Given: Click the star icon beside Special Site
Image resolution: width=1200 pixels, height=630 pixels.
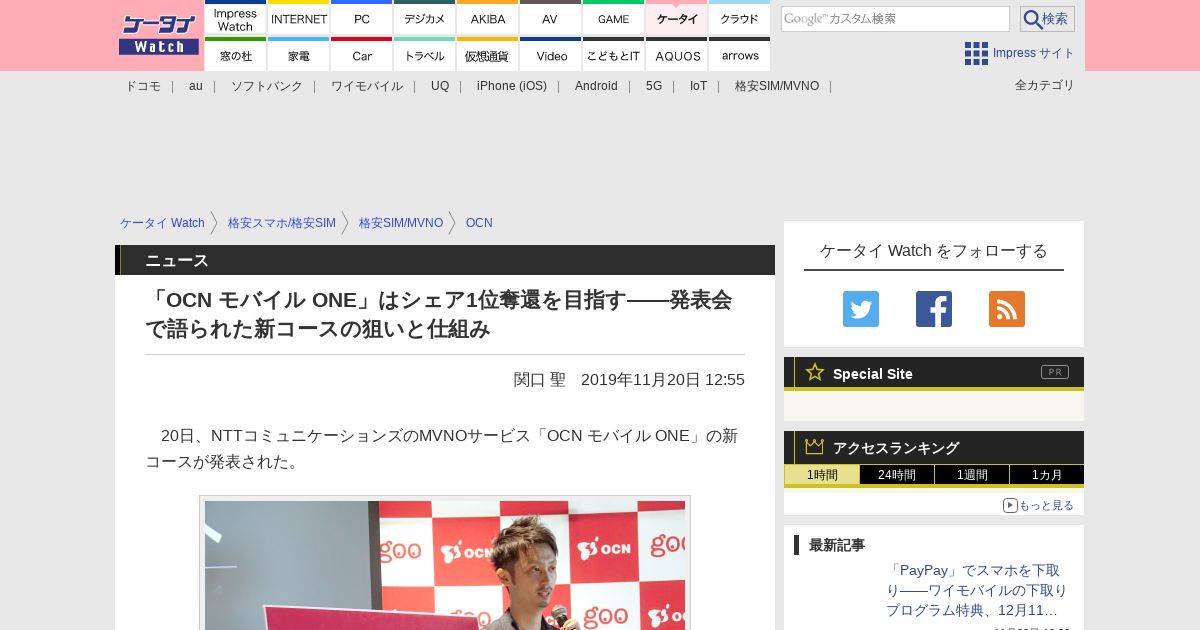Looking at the screenshot, I should point(815,372).
